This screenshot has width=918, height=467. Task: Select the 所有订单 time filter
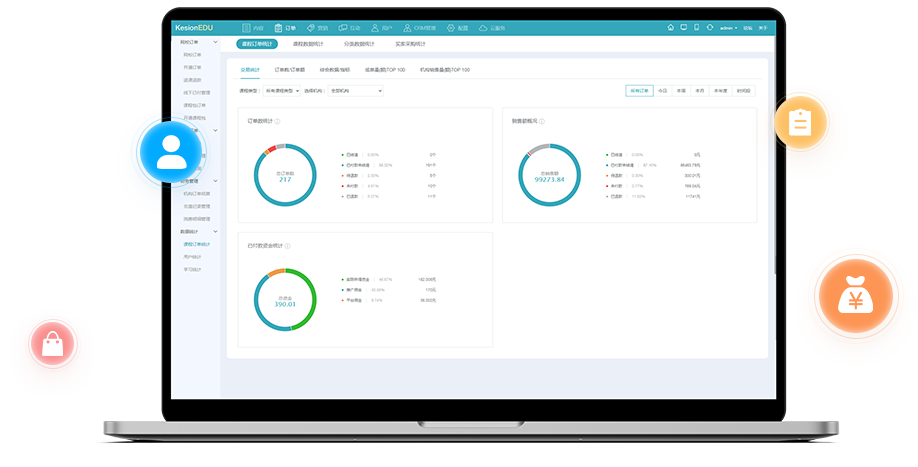(x=639, y=90)
